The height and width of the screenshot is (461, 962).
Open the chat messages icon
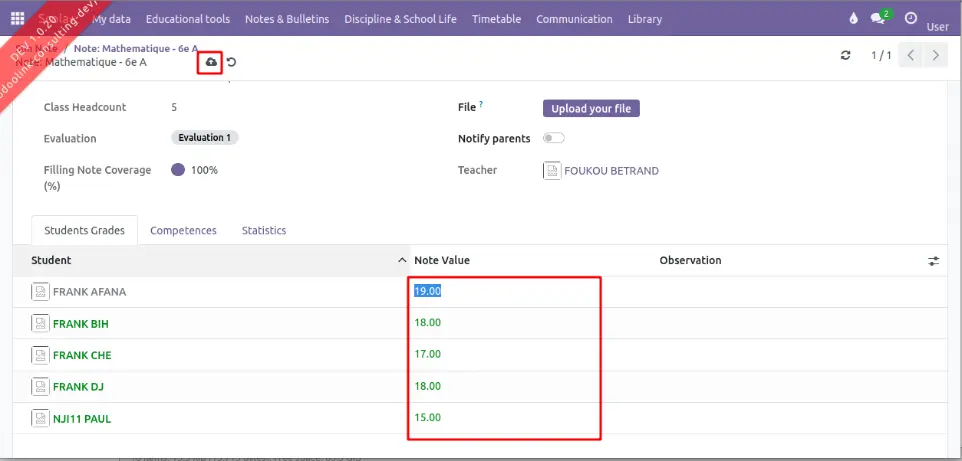coord(880,18)
